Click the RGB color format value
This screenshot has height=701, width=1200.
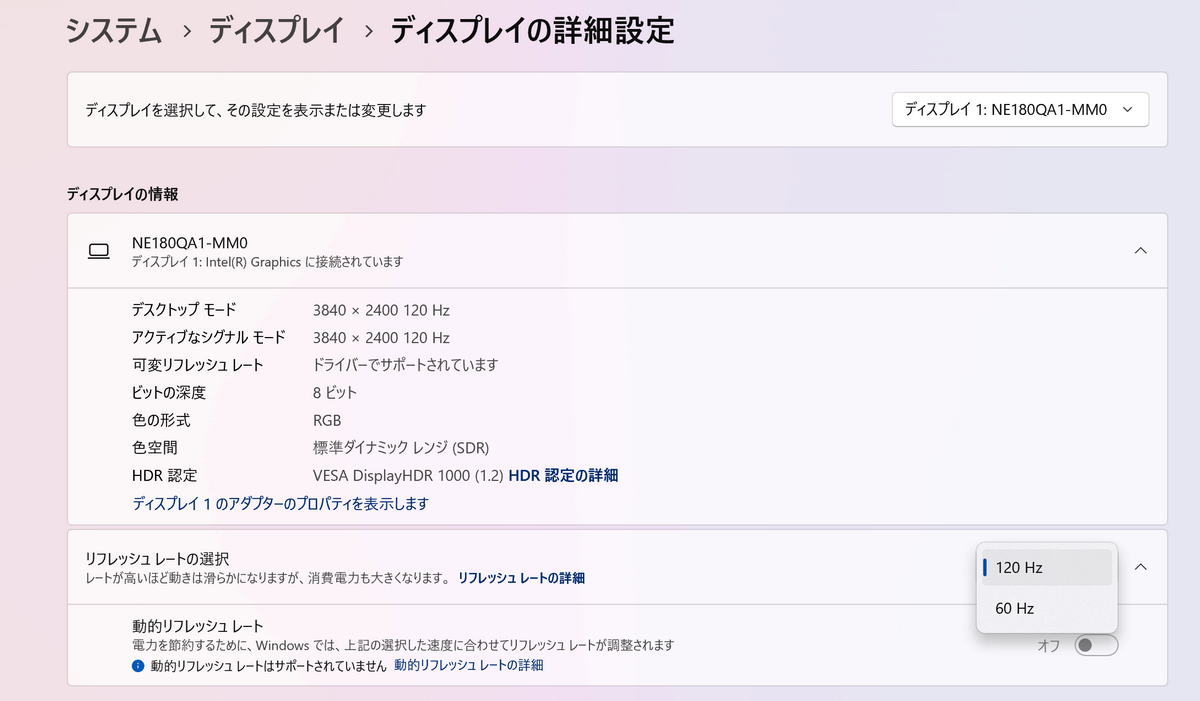click(327, 421)
